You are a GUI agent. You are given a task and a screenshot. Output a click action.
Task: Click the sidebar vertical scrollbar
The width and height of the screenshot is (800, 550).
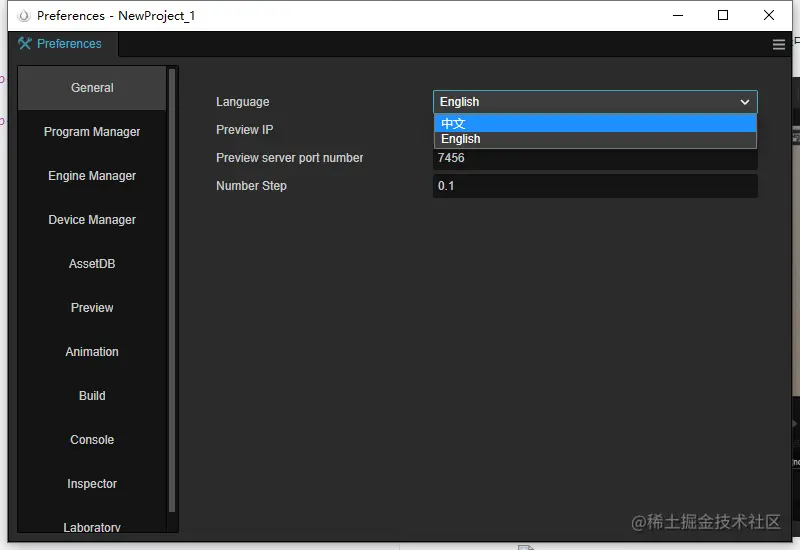tap(172, 291)
